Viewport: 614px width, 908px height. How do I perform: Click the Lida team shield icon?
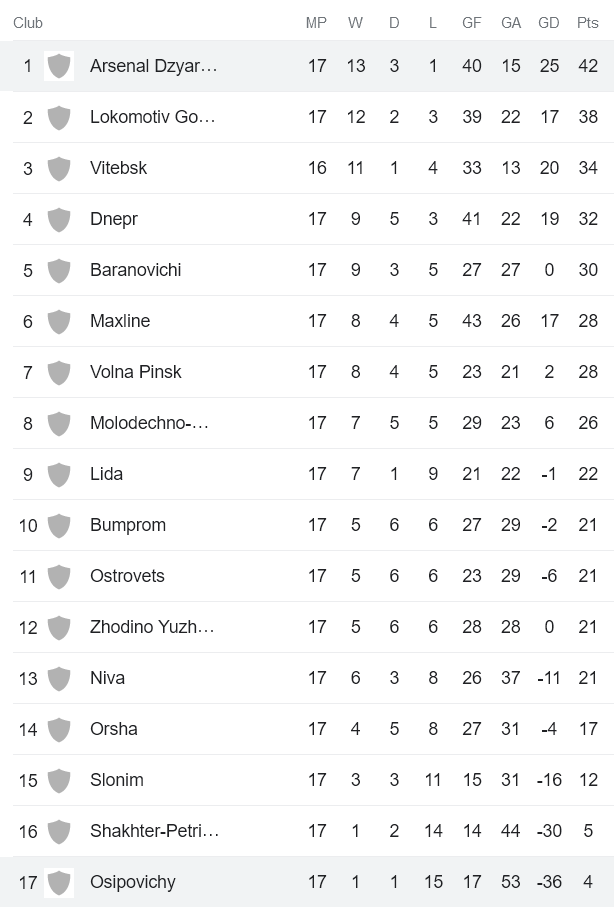tap(59, 474)
